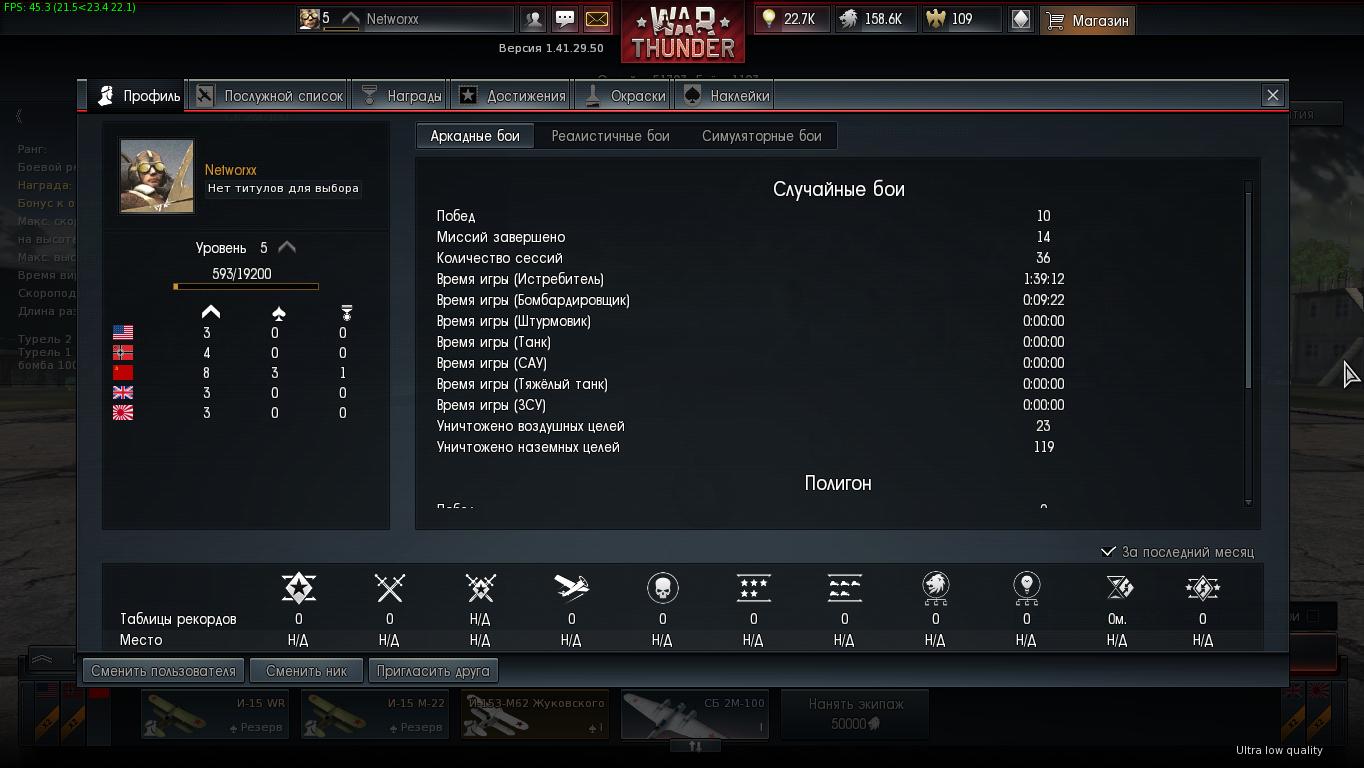Click the crossed swords leaderboard icon
Image resolution: width=1364 pixels, height=768 pixels.
[389, 588]
